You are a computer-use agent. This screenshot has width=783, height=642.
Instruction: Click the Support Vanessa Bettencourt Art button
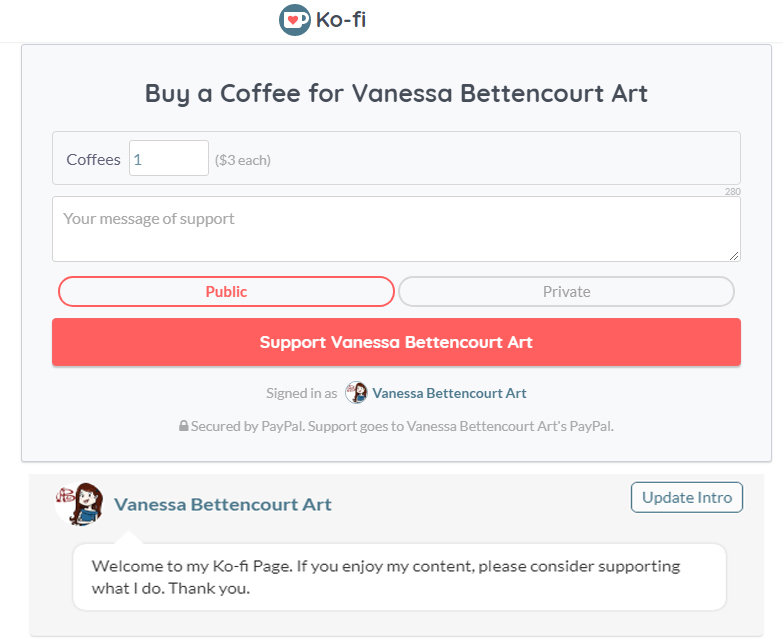[x=396, y=342]
